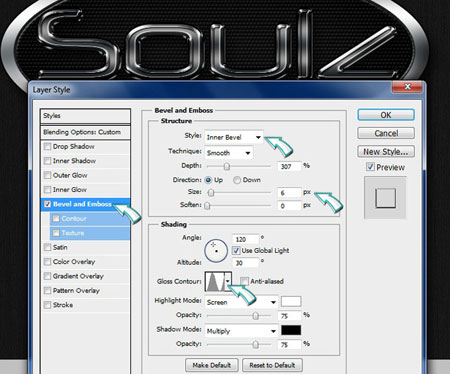This screenshot has height=374, width=450.
Task: Open the Satin settings row
Action: point(85,247)
